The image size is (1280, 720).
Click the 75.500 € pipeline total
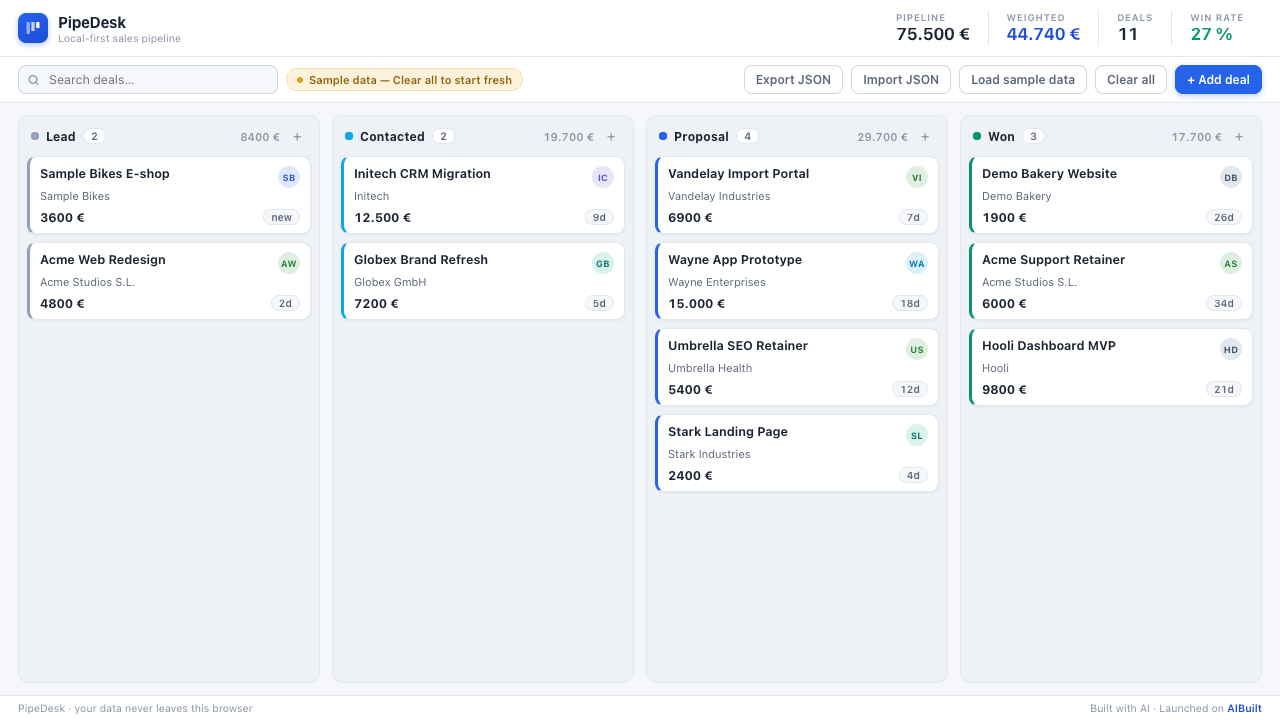(x=933, y=34)
